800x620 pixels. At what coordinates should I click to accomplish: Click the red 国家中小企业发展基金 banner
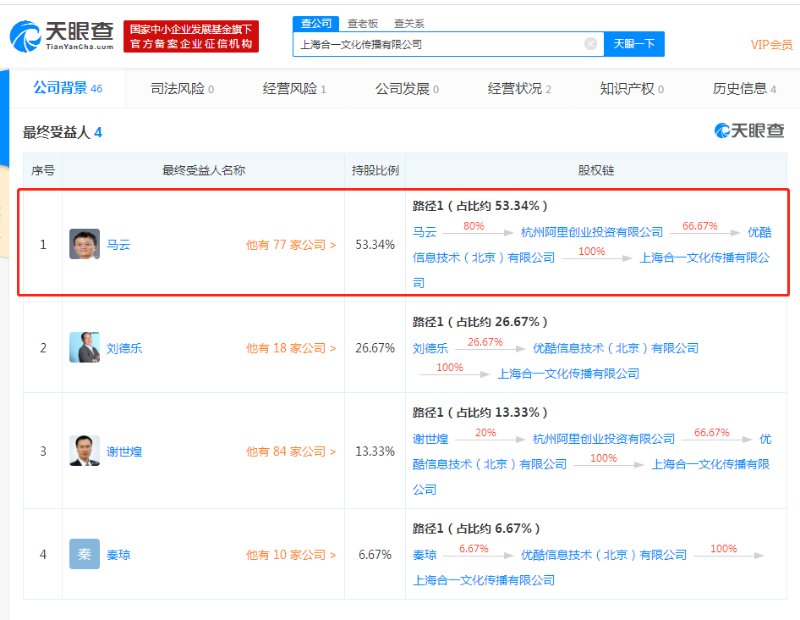point(191,36)
